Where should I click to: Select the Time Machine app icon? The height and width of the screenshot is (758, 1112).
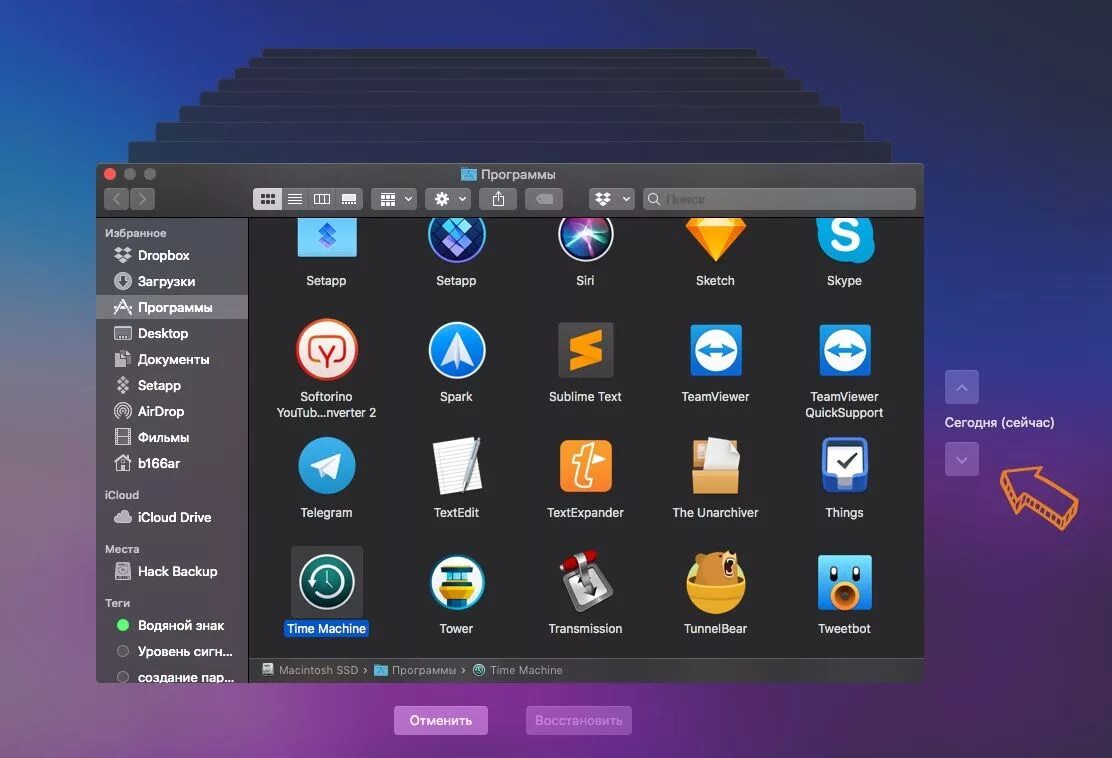pos(326,582)
